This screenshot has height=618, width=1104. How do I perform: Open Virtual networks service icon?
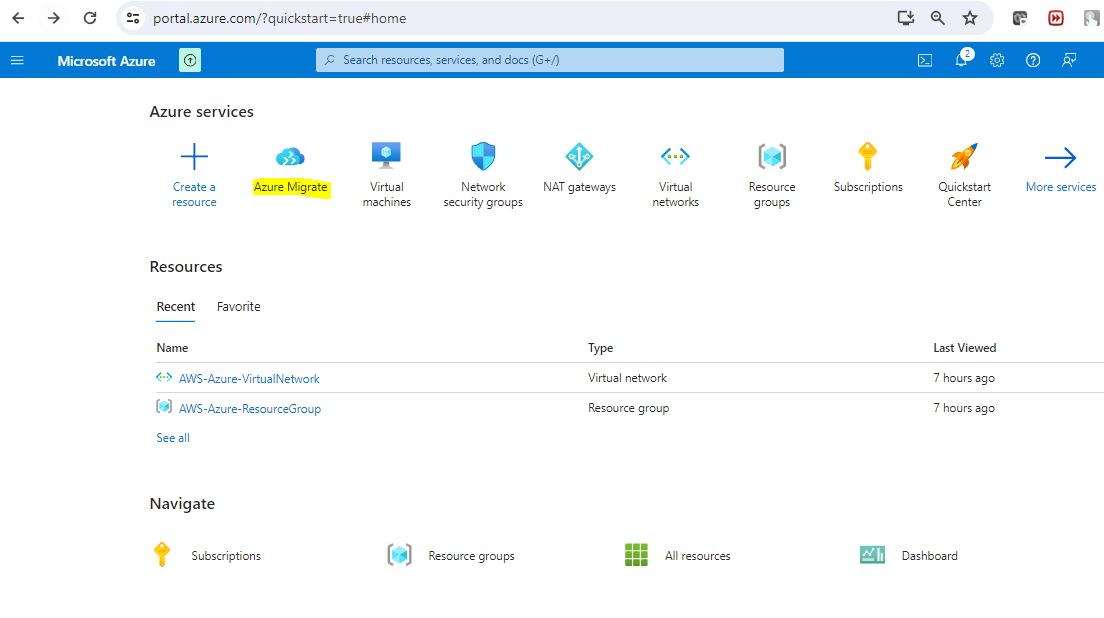coord(675,157)
